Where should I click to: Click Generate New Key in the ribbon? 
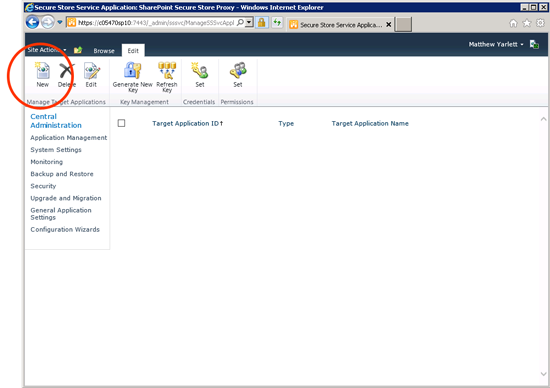(x=132, y=77)
